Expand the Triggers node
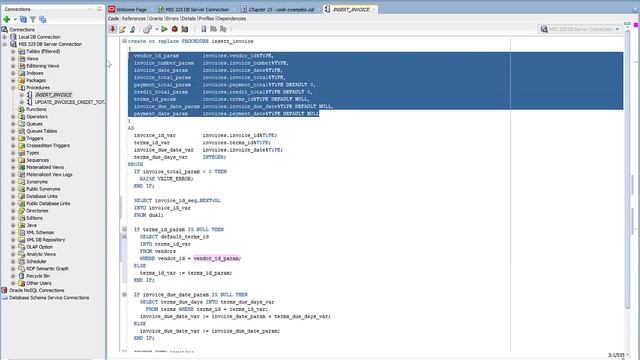The height and width of the screenshot is (360, 640). pos(13,138)
